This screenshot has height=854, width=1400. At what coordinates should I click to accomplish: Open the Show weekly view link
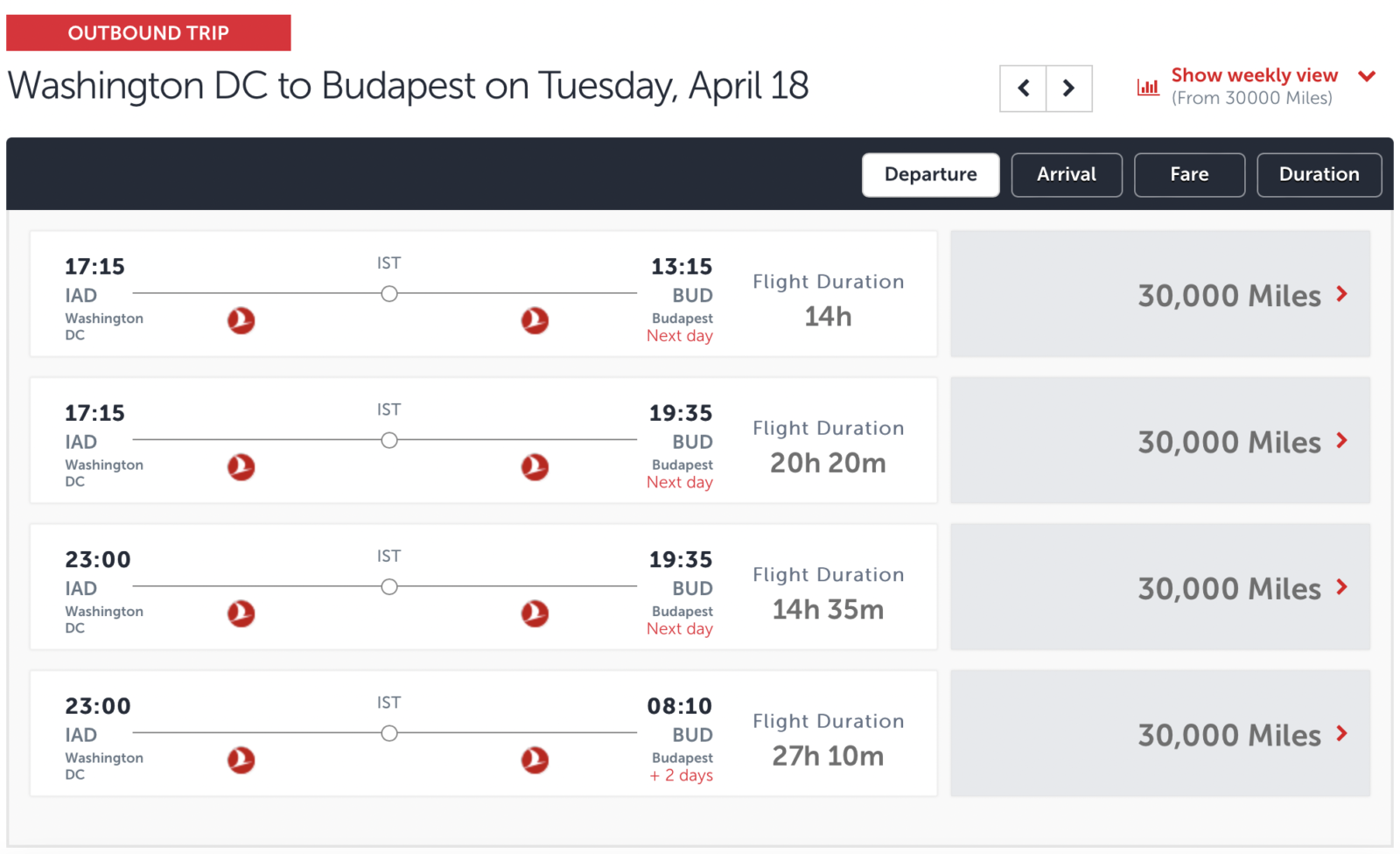point(1253,75)
